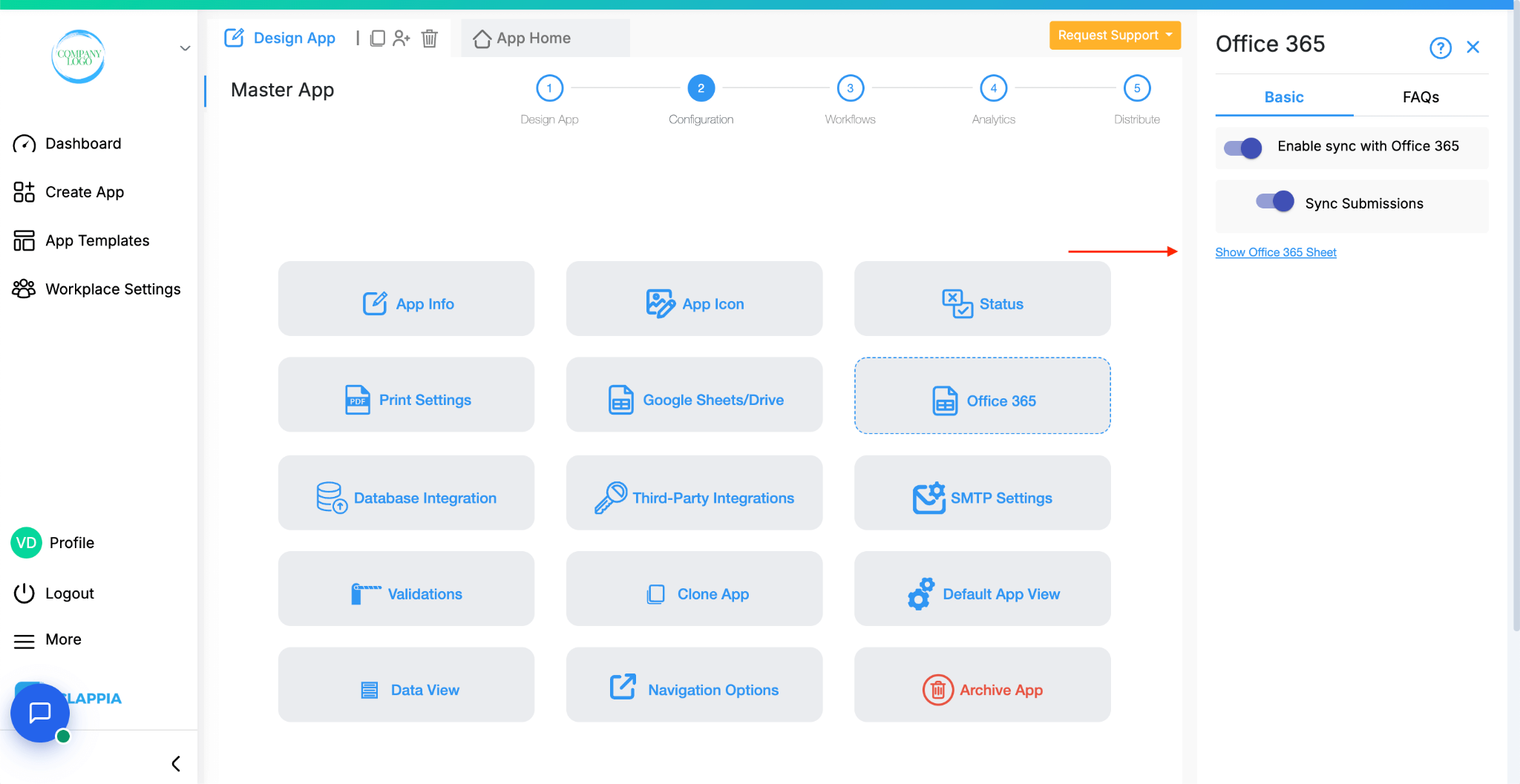The image size is (1520, 784).
Task: Click the Archive App card
Action: [982, 685]
